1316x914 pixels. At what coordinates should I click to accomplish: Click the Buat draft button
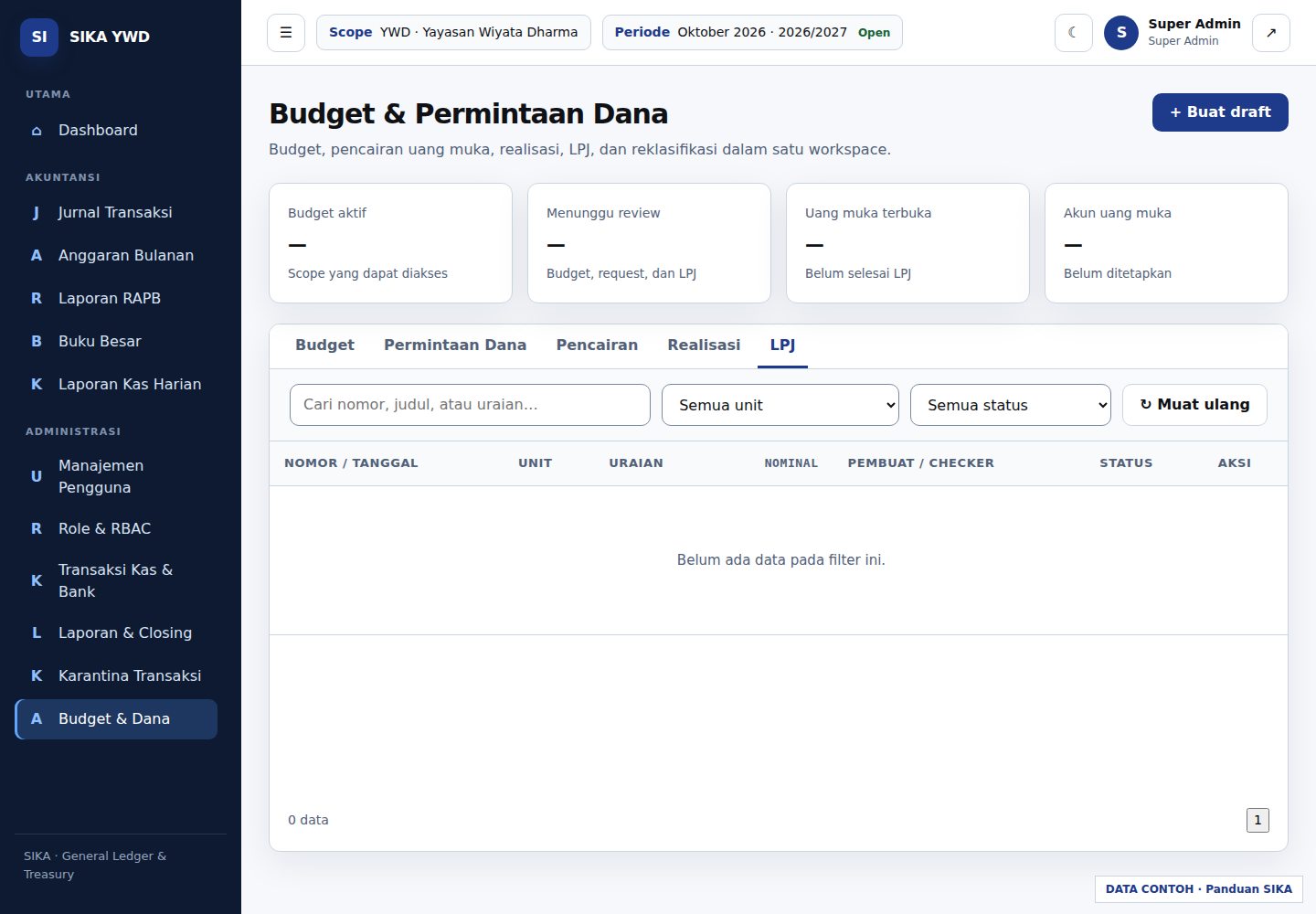1220,112
